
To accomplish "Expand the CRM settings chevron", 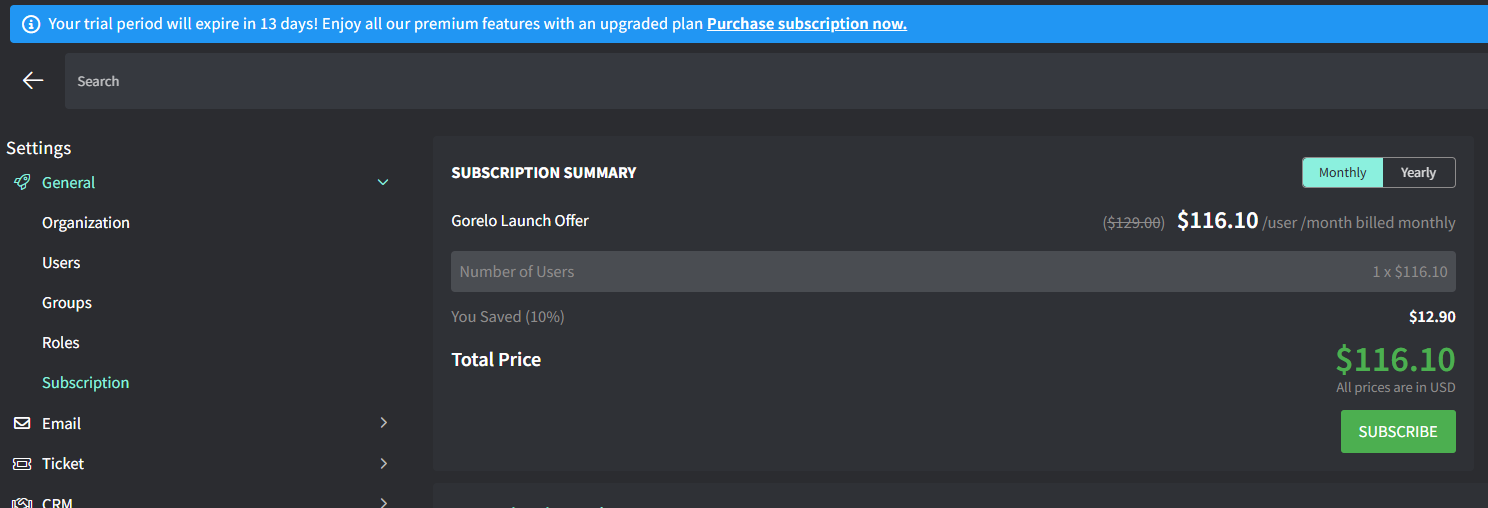I will click(x=383, y=502).
